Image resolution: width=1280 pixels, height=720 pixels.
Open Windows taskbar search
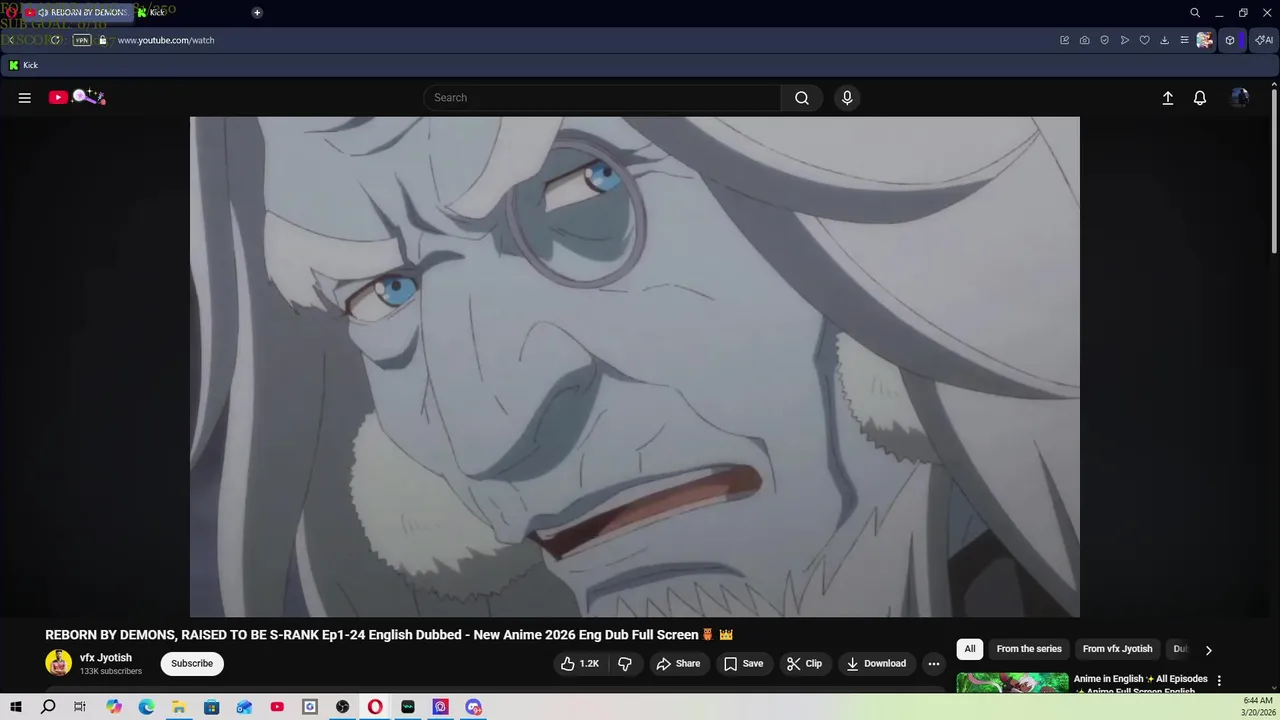coord(48,707)
